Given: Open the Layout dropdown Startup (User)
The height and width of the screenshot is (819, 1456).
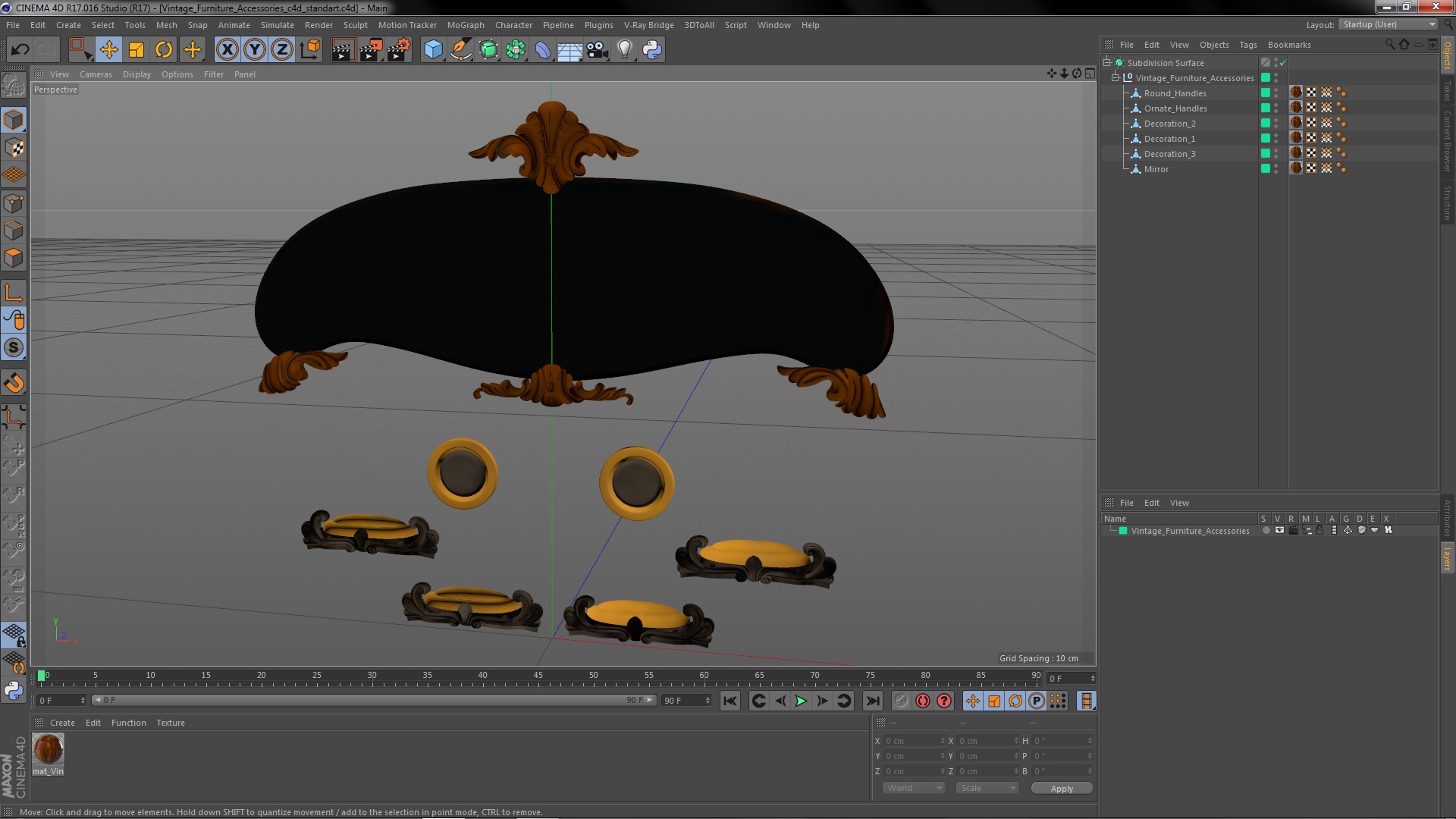Looking at the screenshot, I should [x=1389, y=24].
